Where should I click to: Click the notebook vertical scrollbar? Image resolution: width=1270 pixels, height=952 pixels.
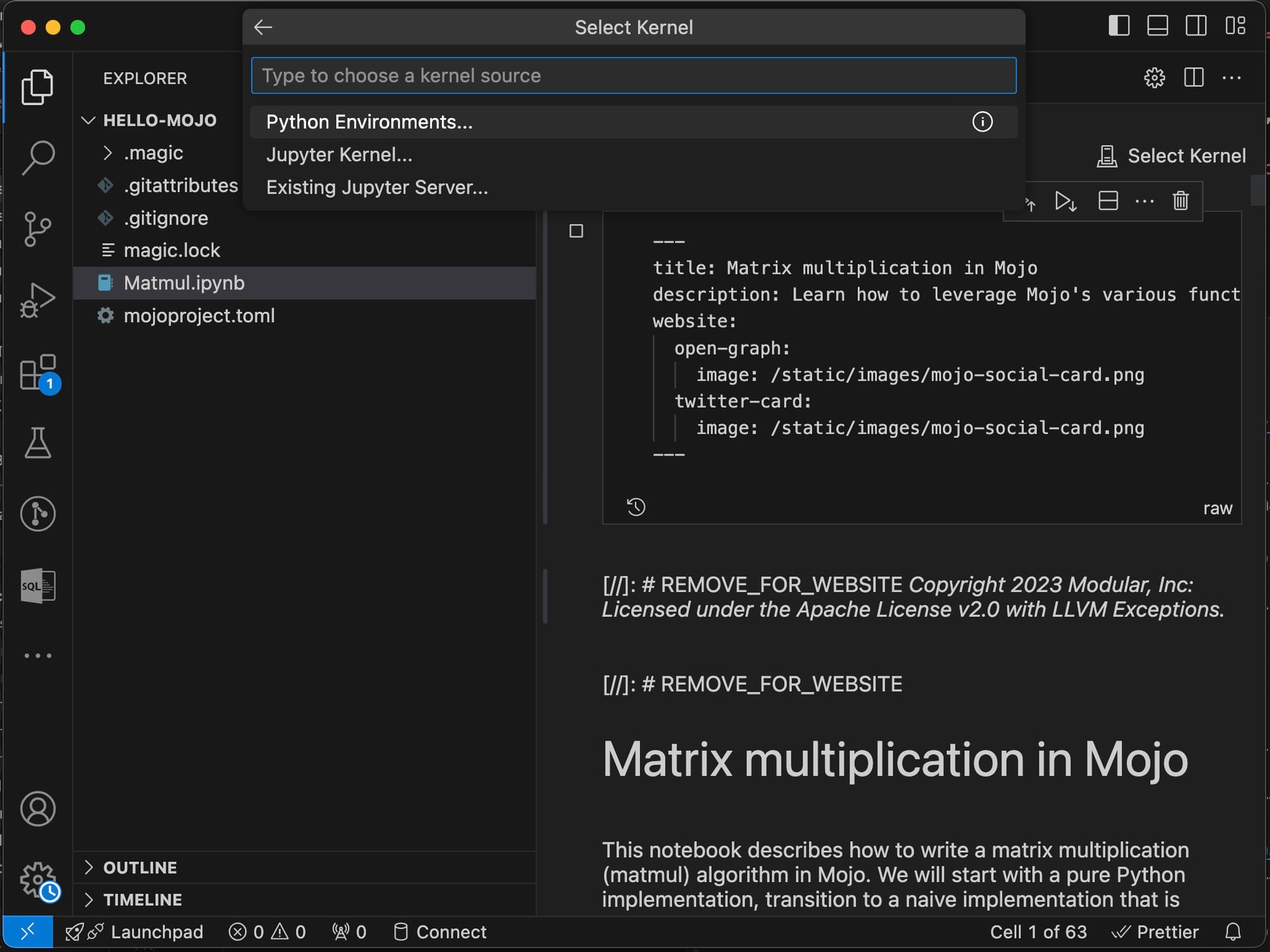tap(1257, 191)
